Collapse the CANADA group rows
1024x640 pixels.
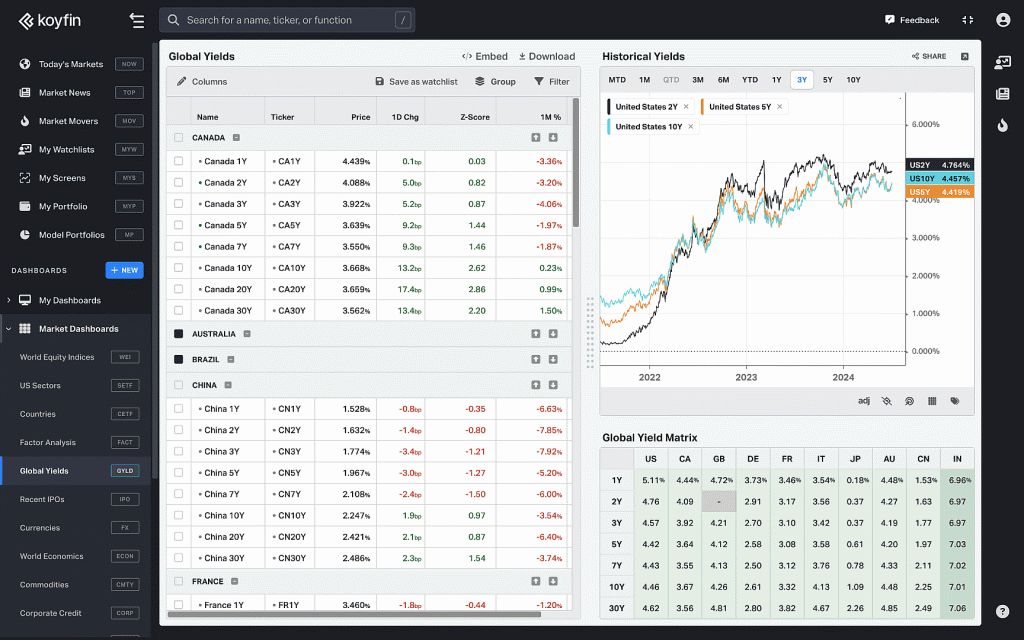coord(236,138)
